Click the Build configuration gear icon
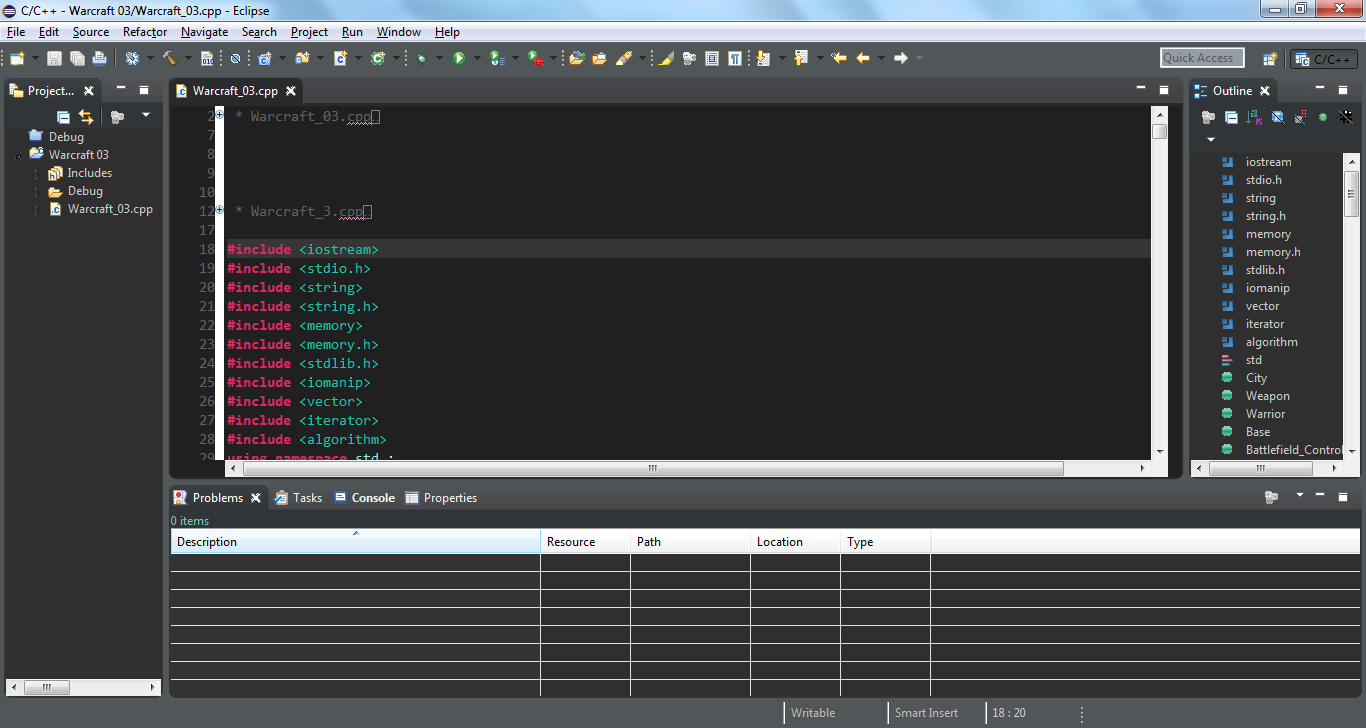Viewport: 1366px width, 728px height. (132, 58)
